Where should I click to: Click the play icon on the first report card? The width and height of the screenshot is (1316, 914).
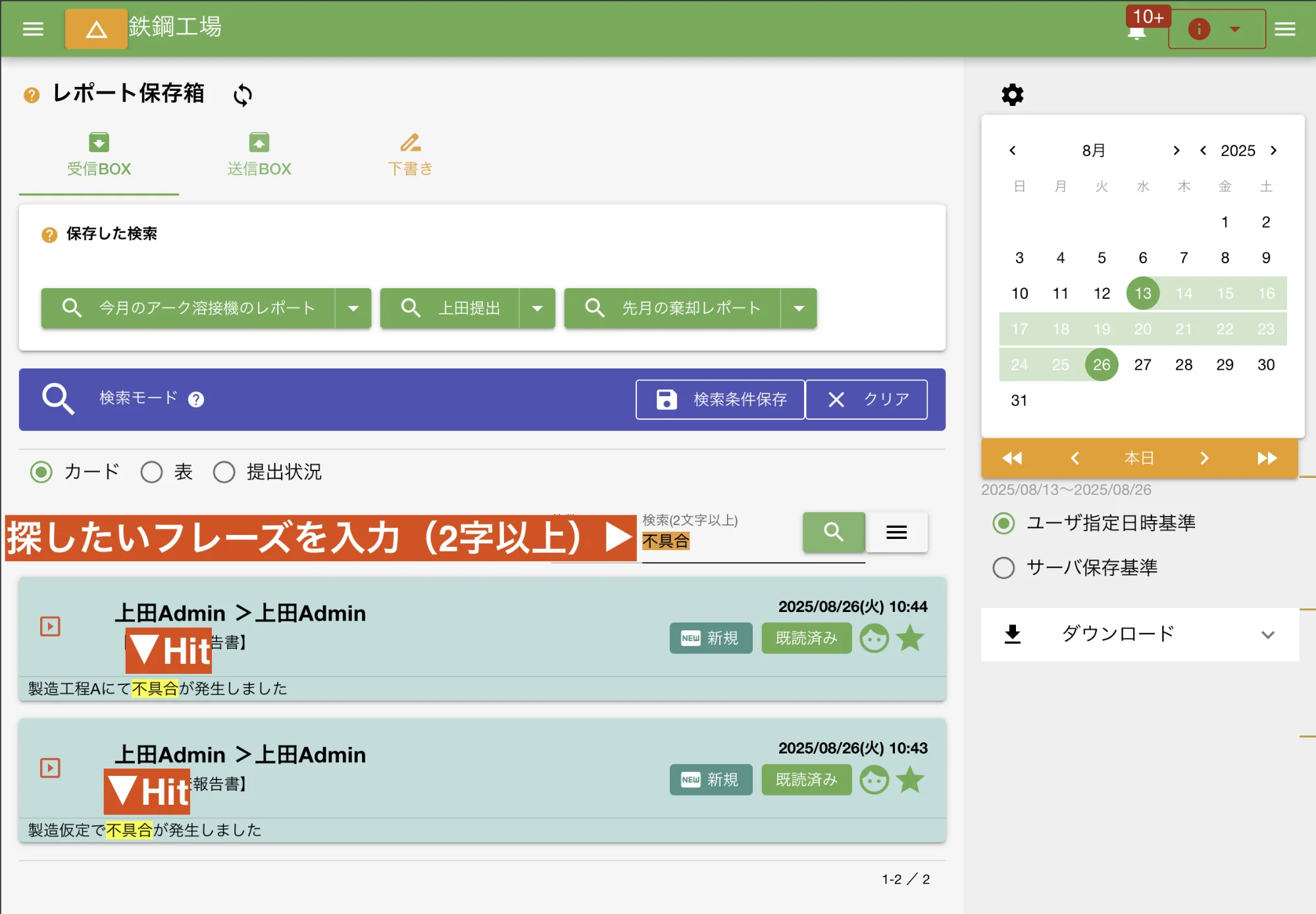click(x=49, y=626)
